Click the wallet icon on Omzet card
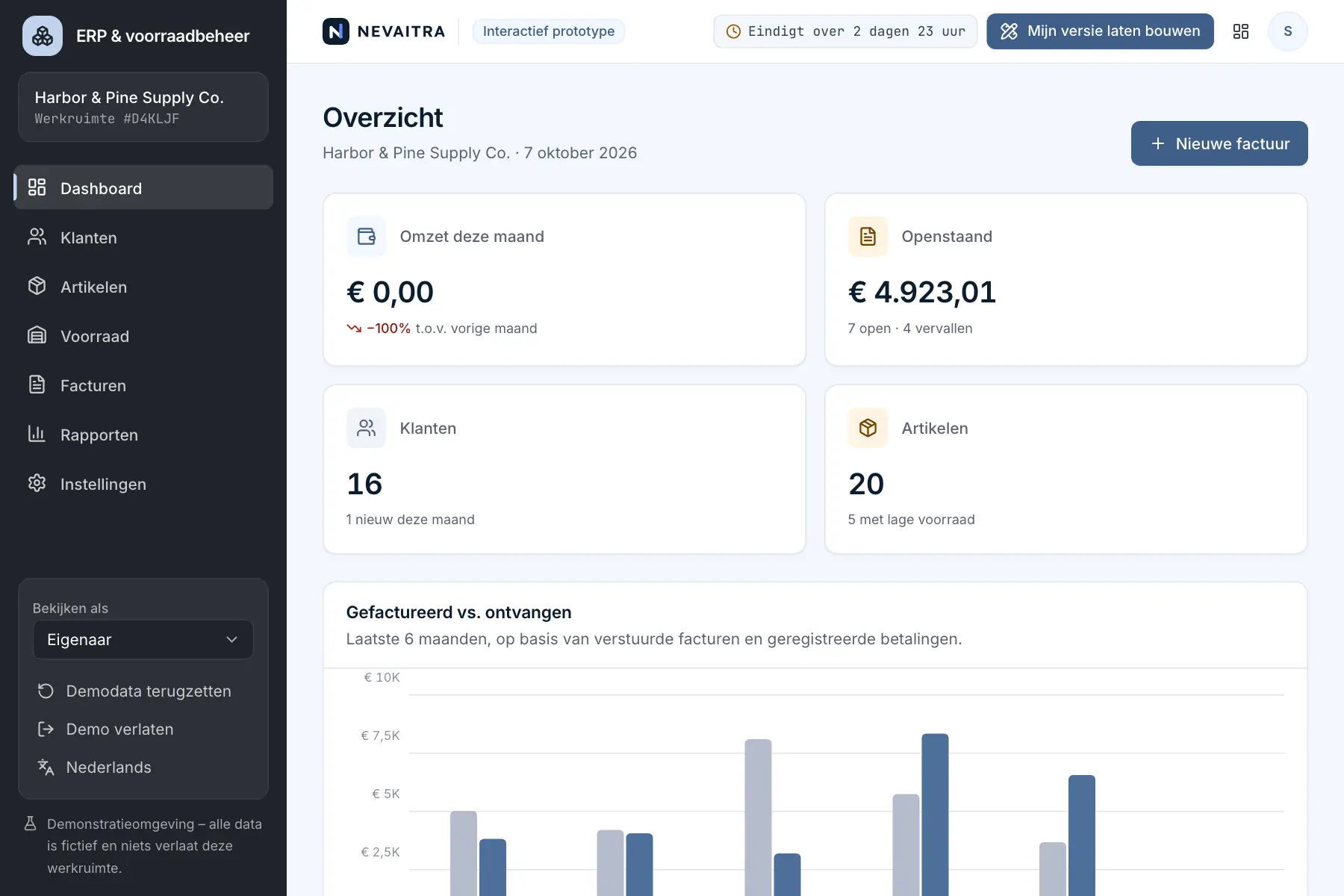1344x896 pixels. click(367, 237)
